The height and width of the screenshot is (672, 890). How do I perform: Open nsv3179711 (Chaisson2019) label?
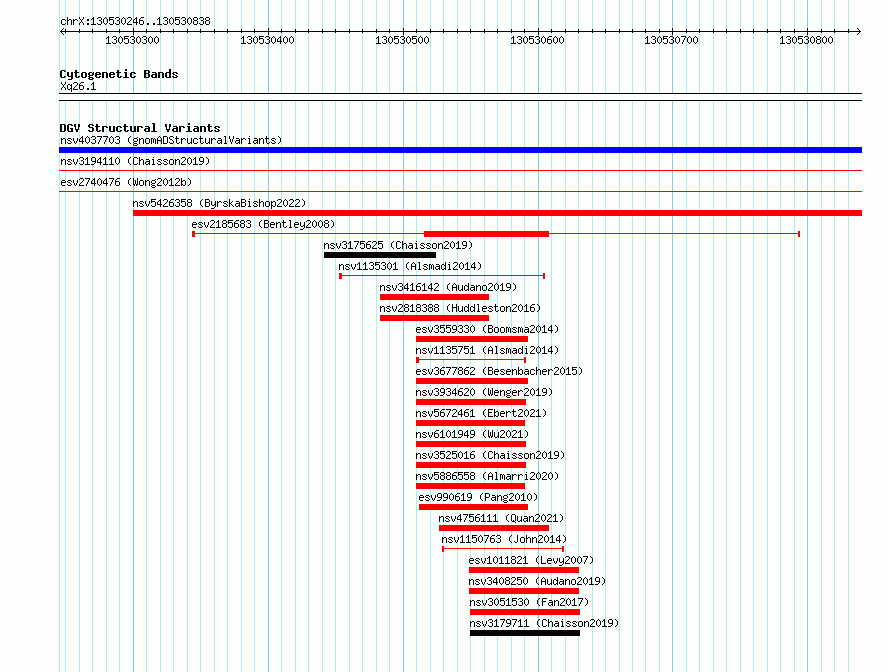coord(544,623)
